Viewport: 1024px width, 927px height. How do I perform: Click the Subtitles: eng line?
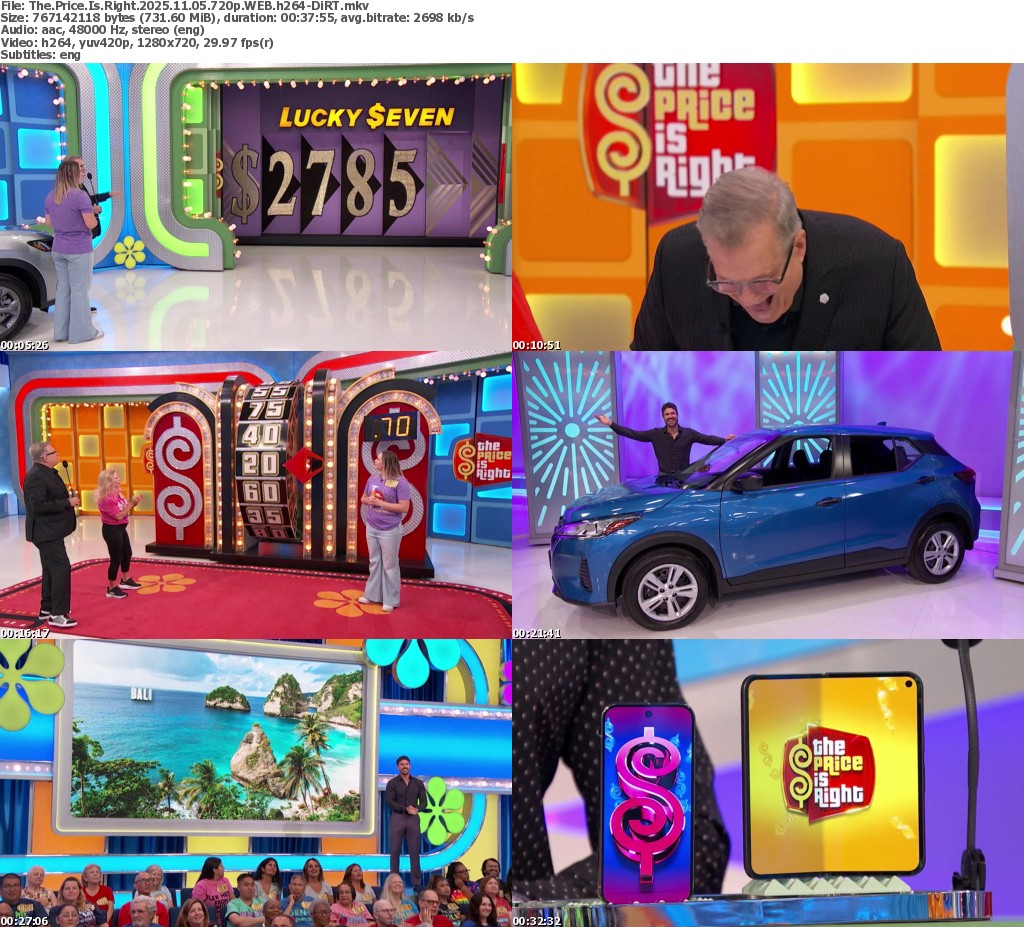pos(40,54)
